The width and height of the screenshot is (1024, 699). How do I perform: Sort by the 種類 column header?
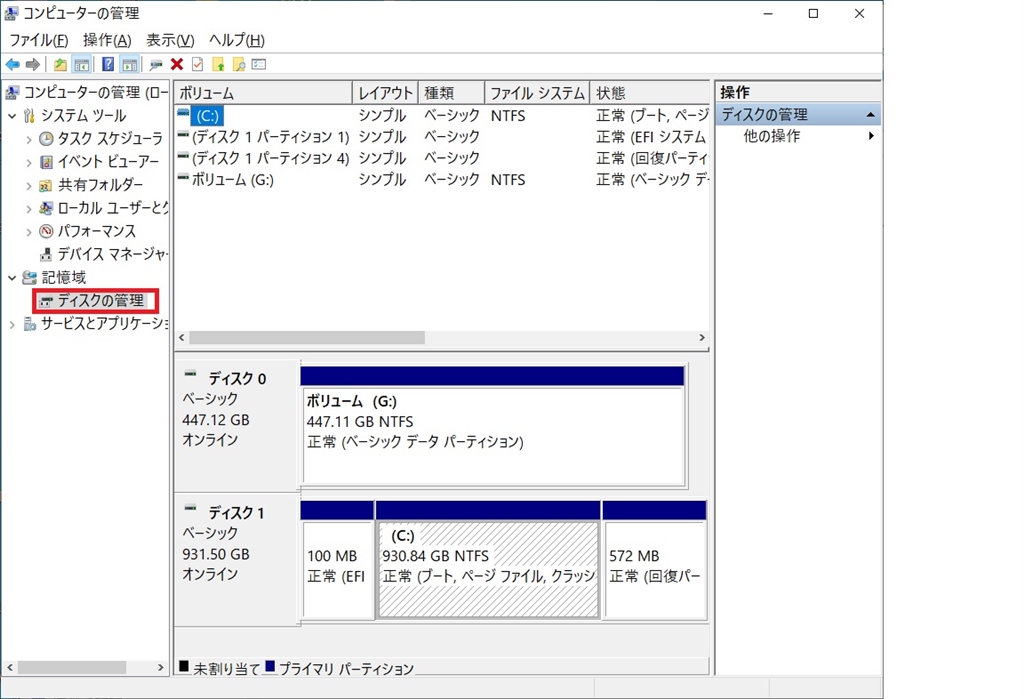click(x=452, y=93)
